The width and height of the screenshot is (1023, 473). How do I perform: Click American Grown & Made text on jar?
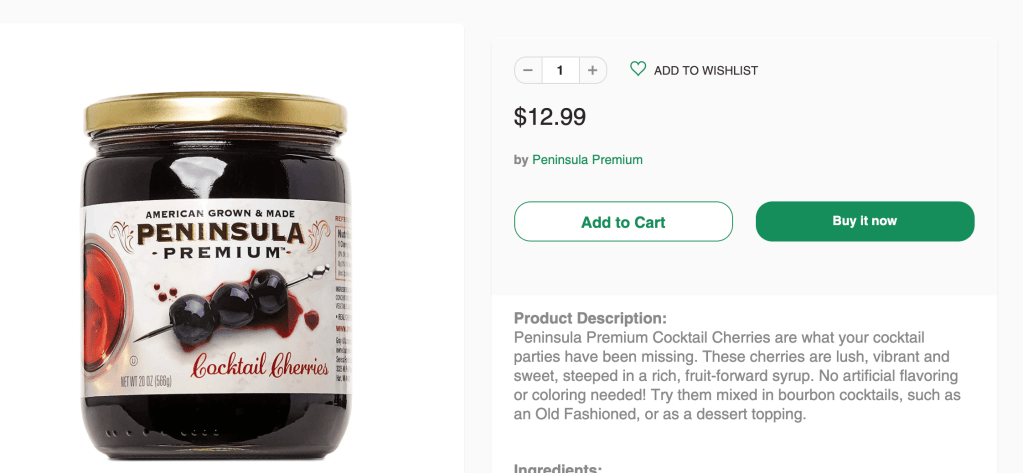[218, 214]
